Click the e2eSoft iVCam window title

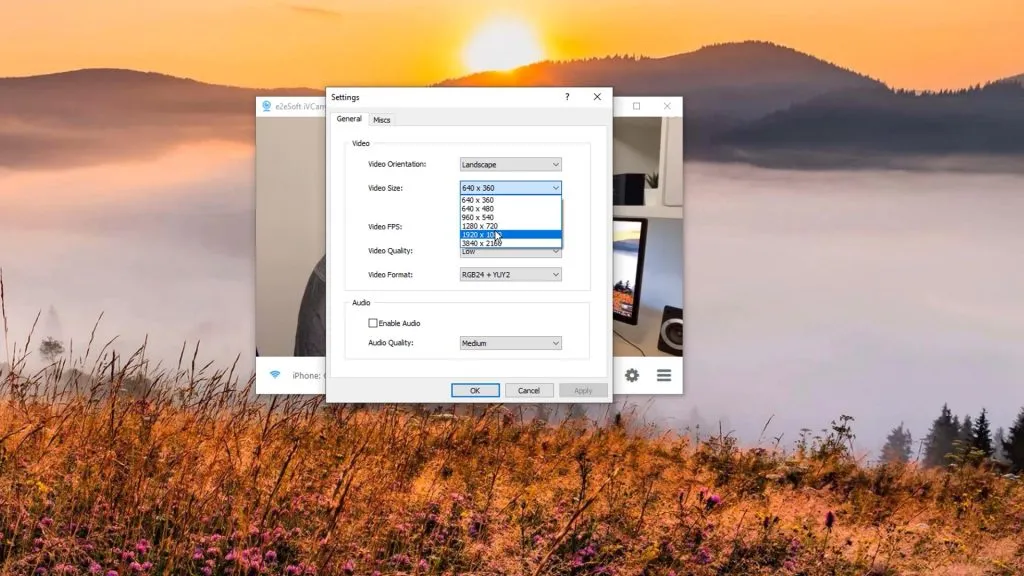pyautogui.click(x=300, y=106)
